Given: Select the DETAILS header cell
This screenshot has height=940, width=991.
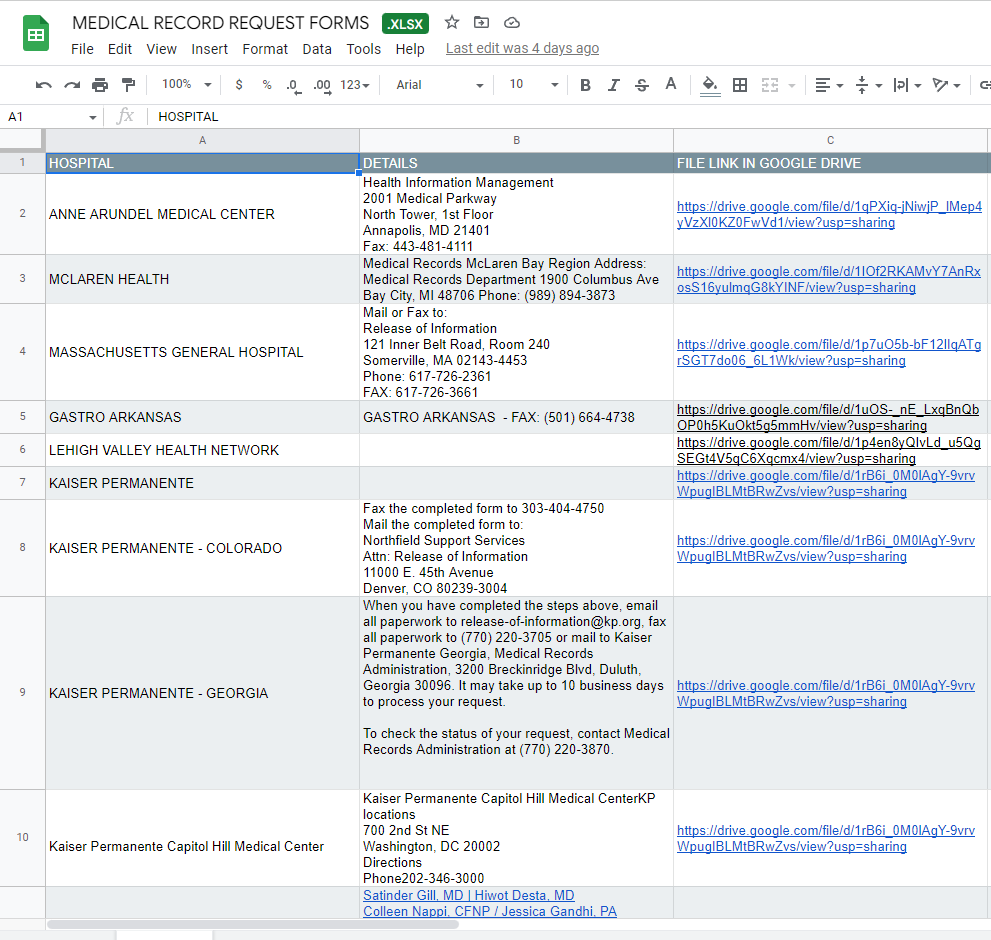Looking at the screenshot, I should [x=516, y=163].
